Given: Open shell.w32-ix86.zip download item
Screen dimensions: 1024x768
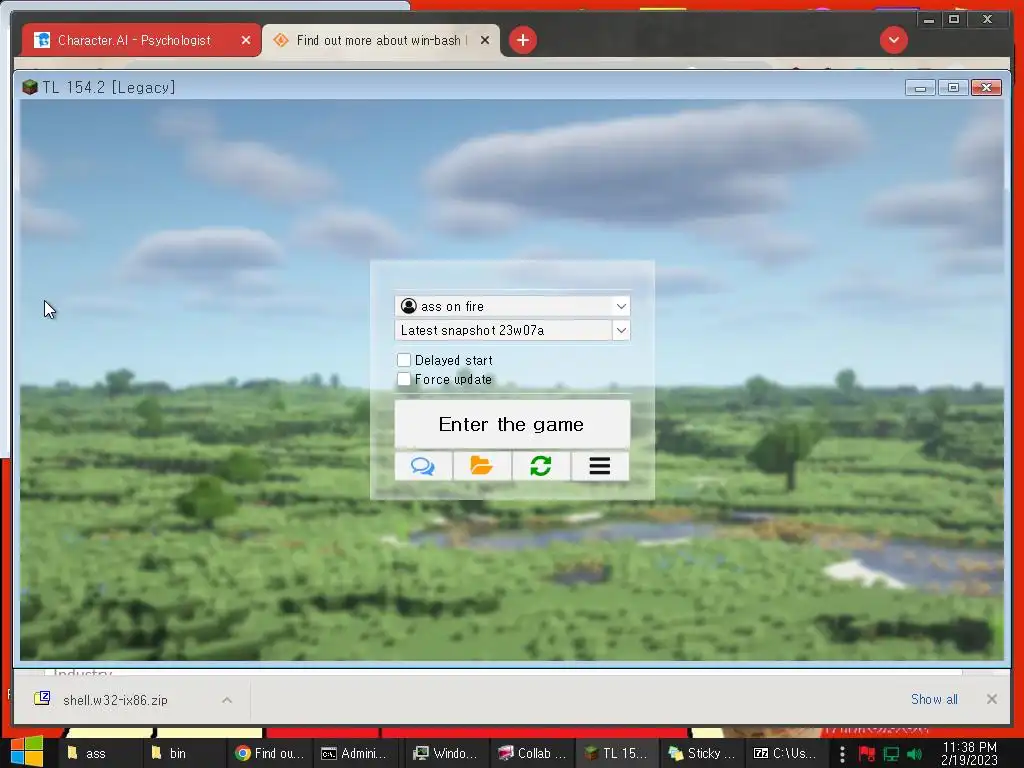Looking at the screenshot, I should point(115,700).
